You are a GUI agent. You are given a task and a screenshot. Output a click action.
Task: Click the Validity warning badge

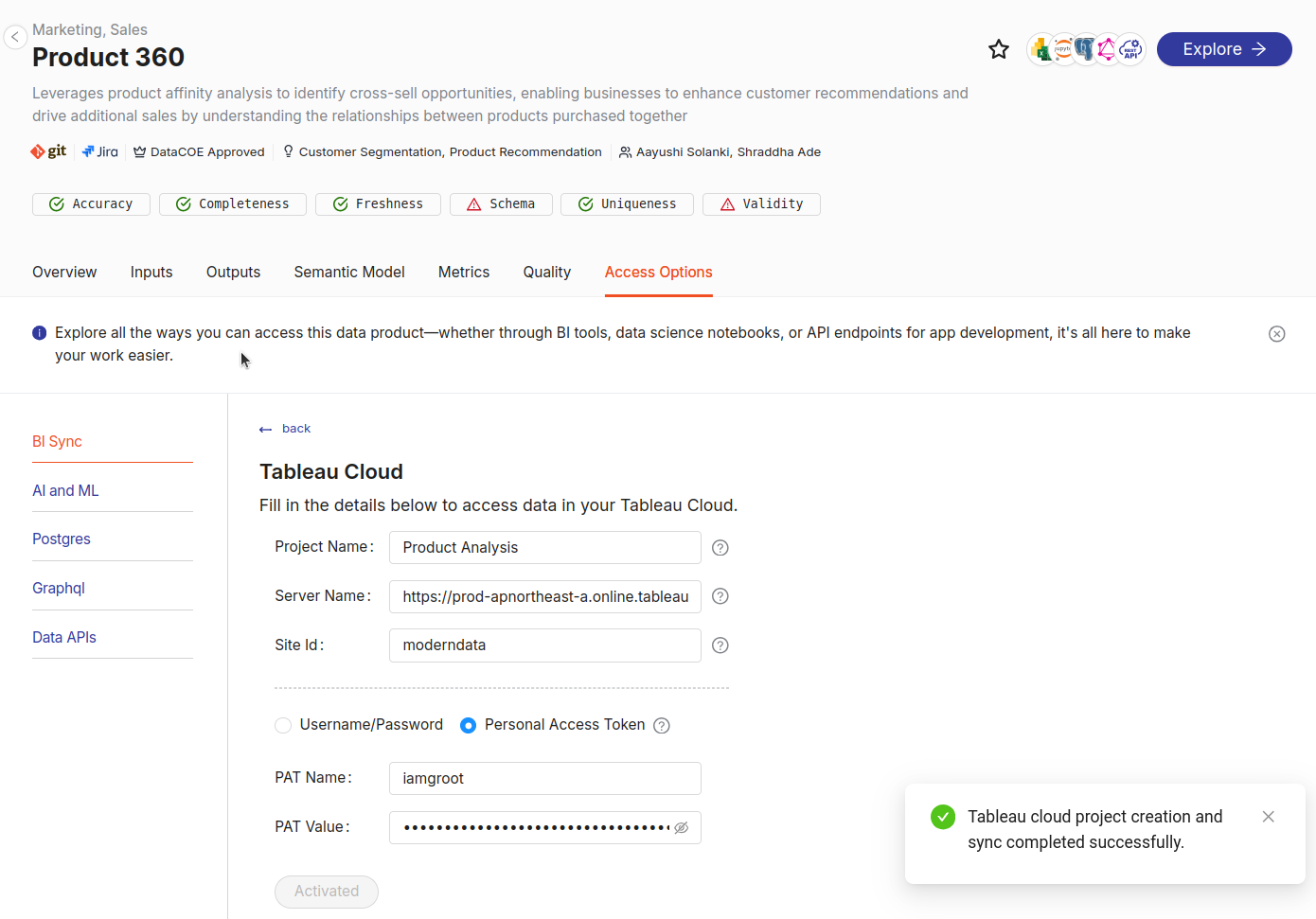pos(761,204)
